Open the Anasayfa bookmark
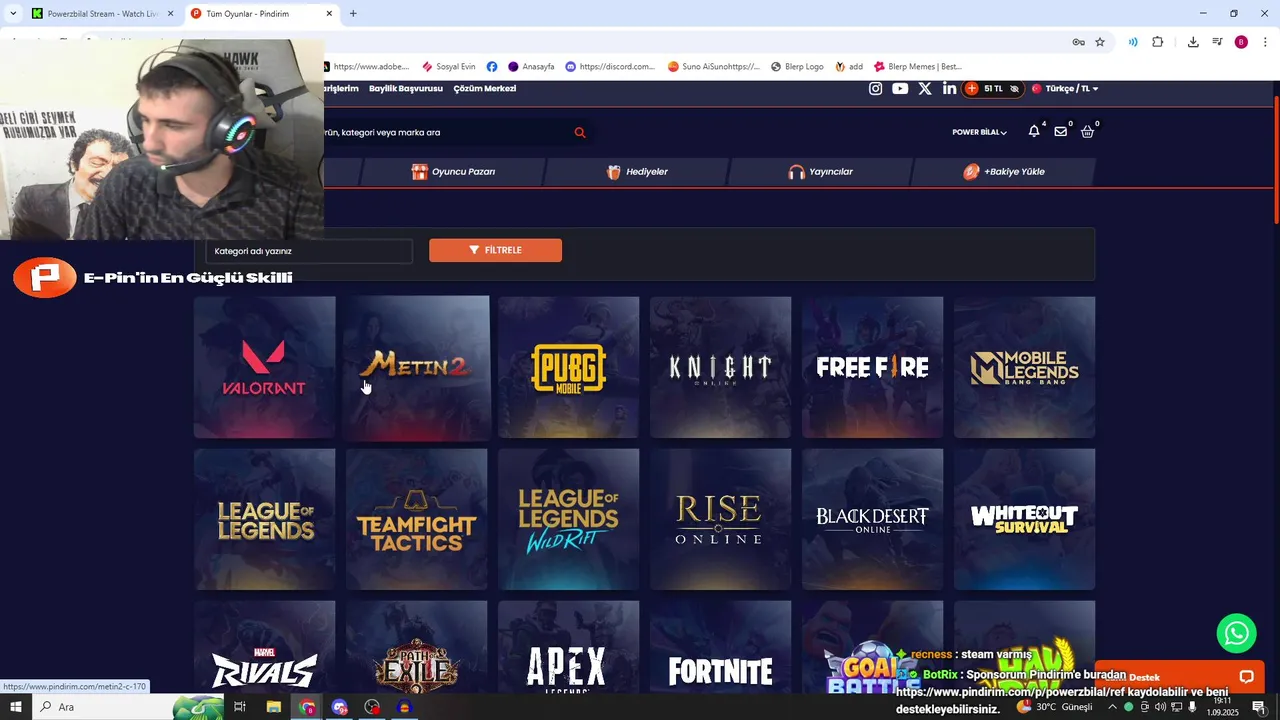Image resolution: width=1280 pixels, height=720 pixels. point(531,67)
